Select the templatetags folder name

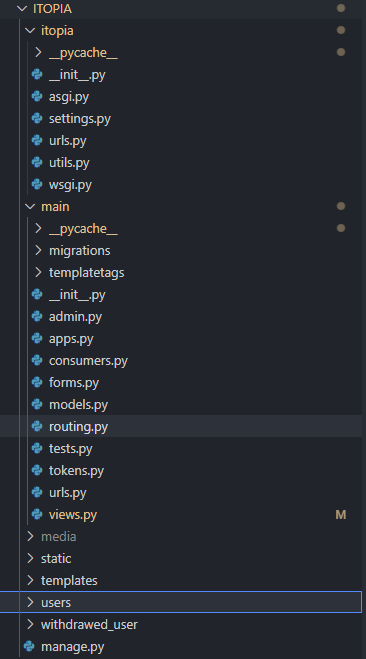click(87, 273)
